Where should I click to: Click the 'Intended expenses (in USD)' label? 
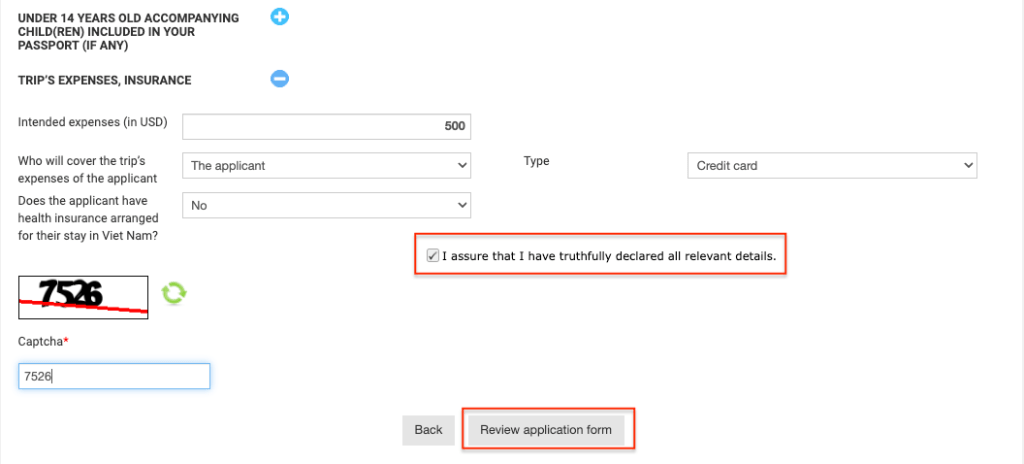click(93, 122)
